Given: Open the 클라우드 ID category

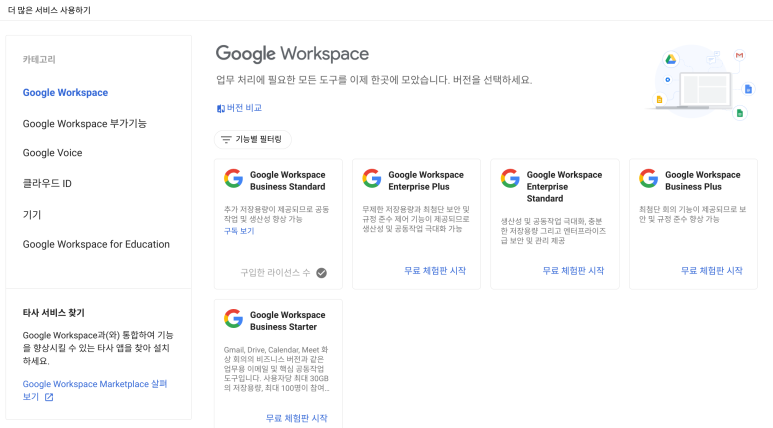Looking at the screenshot, I should click(x=47, y=183).
